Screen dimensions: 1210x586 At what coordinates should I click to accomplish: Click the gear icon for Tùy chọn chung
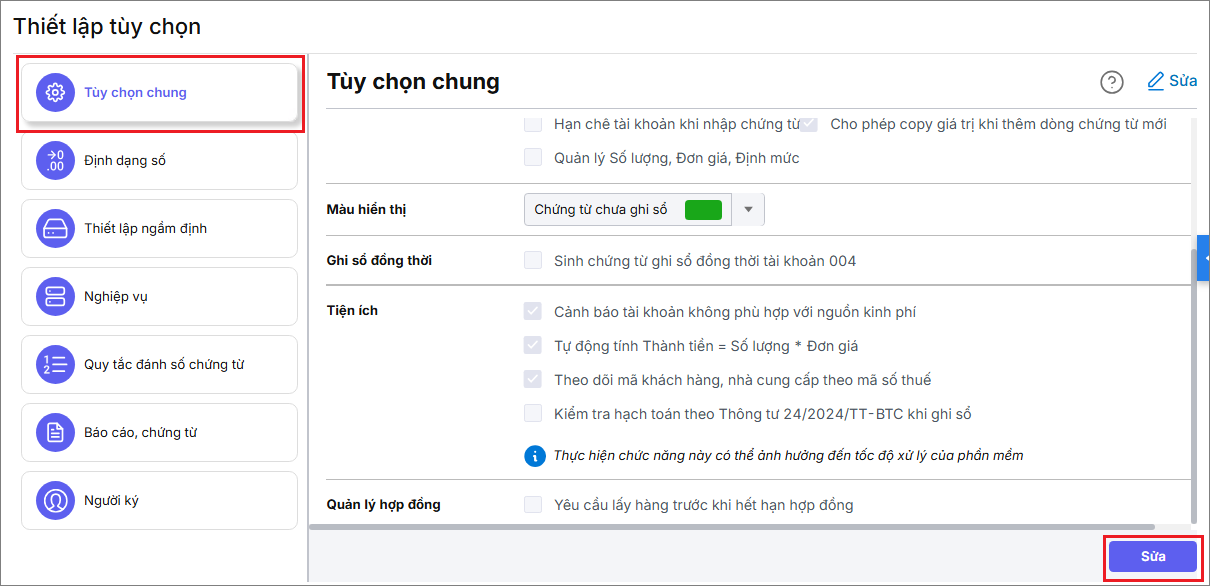point(56,93)
